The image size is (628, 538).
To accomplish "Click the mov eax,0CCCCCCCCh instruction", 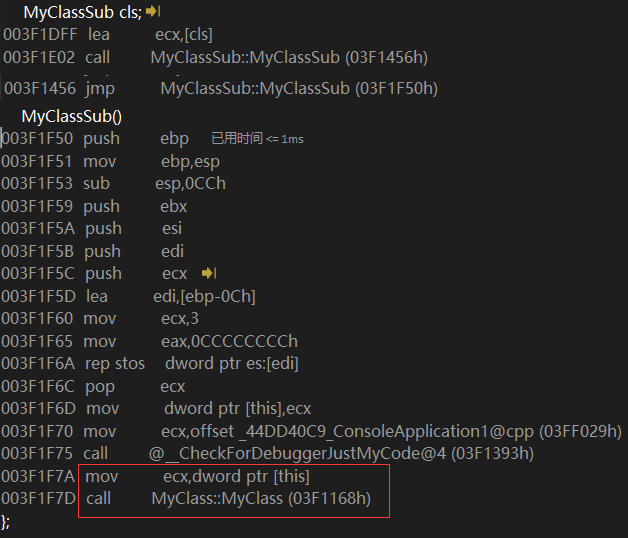I will tap(149, 342).
